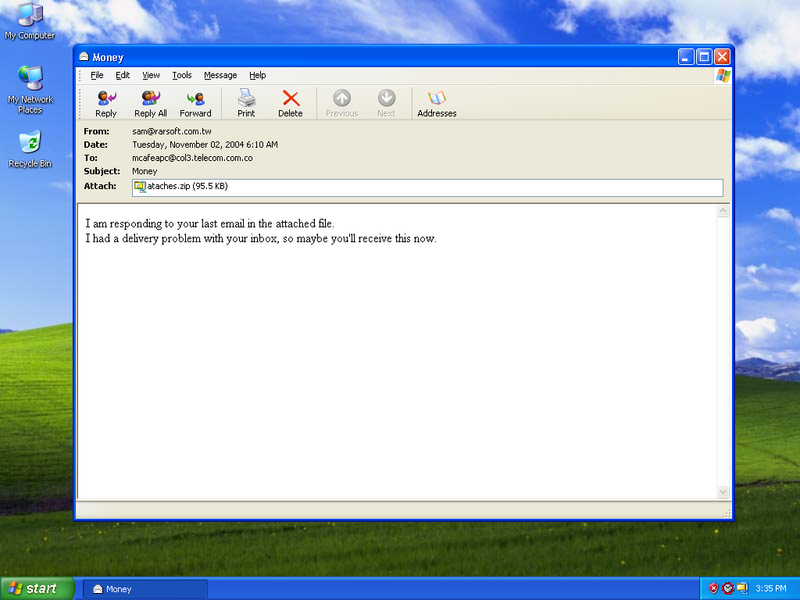
Task: Open the Message menu
Action: [220, 76]
